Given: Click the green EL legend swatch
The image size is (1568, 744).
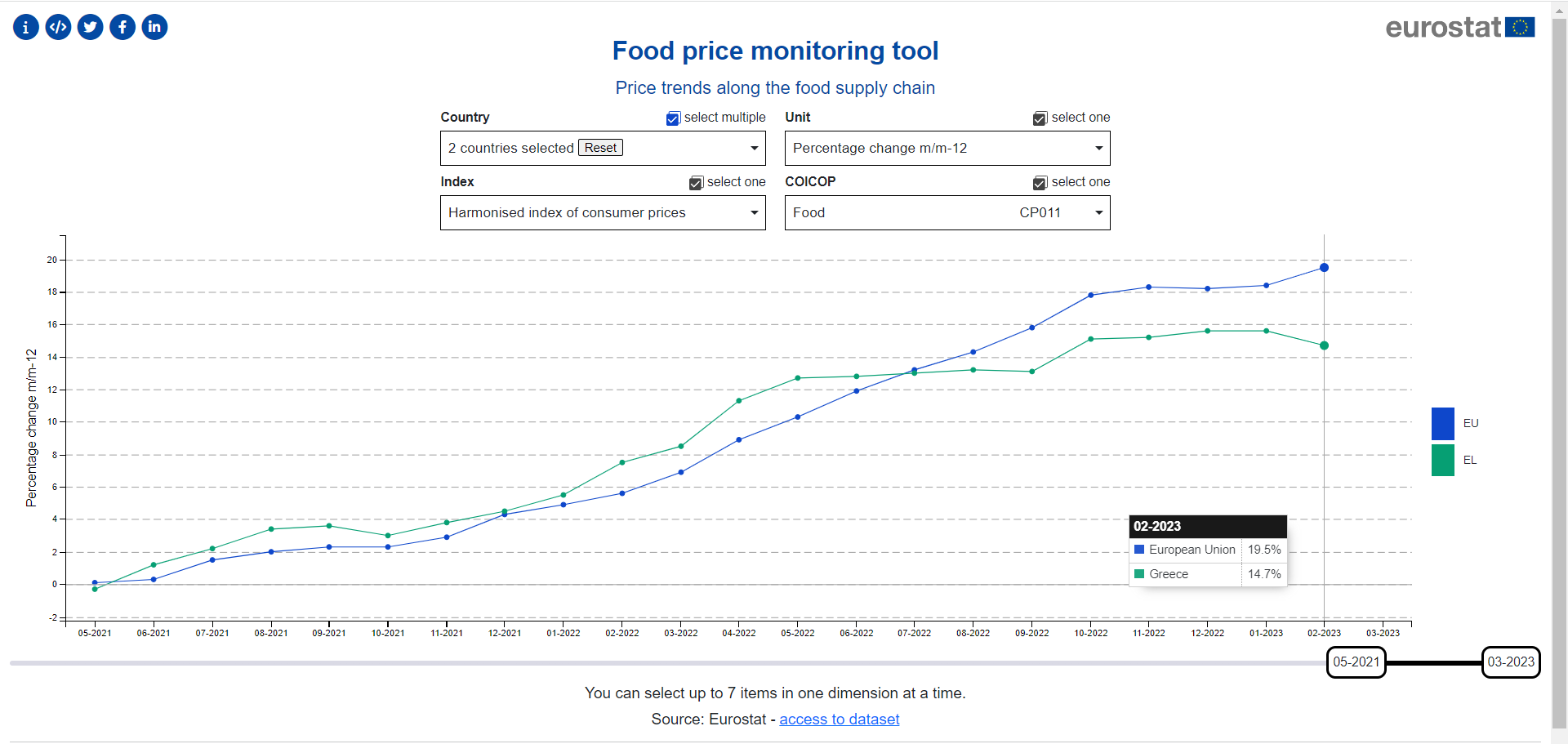Looking at the screenshot, I should coord(1442,460).
